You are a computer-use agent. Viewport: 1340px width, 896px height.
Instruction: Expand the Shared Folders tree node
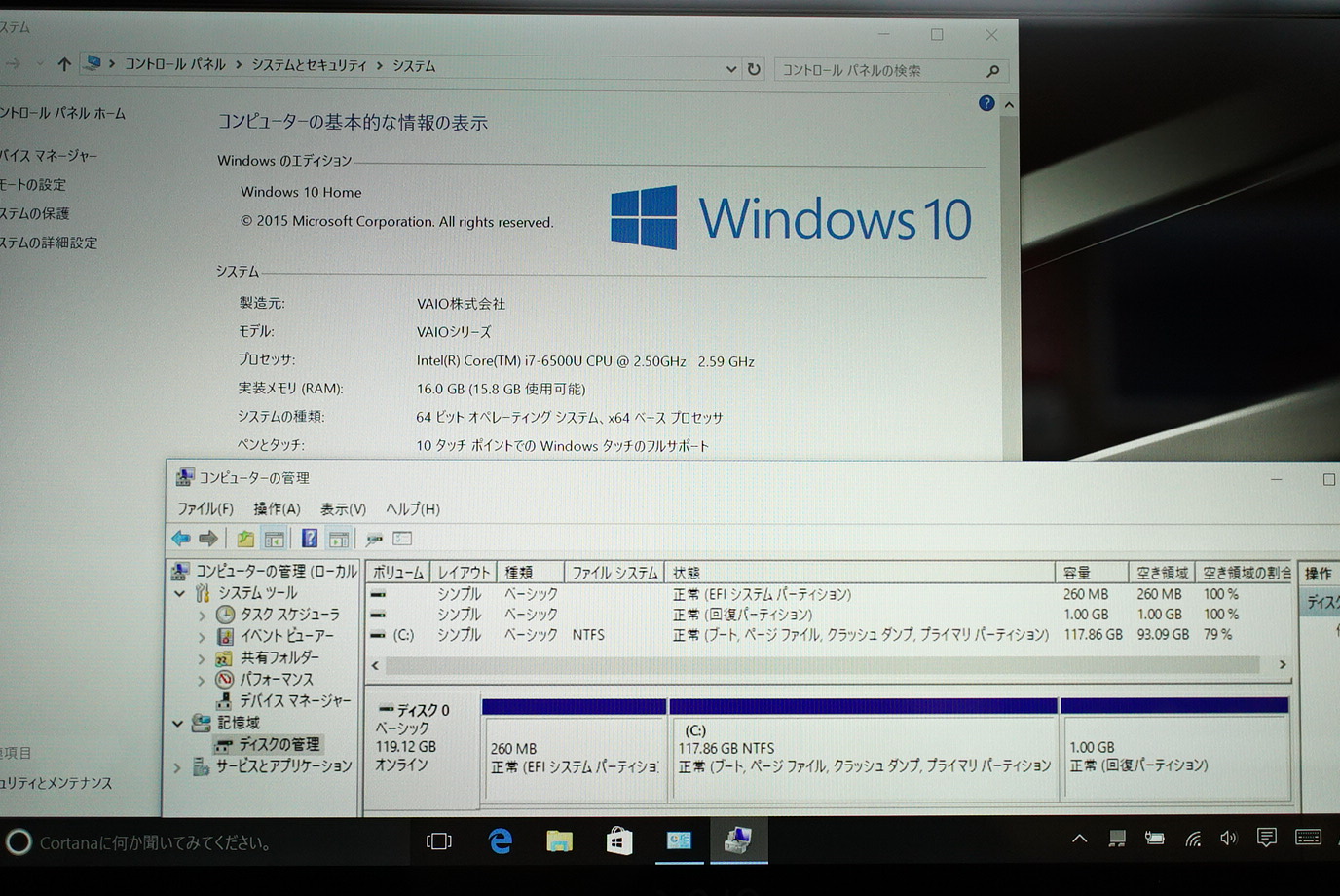tap(202, 658)
